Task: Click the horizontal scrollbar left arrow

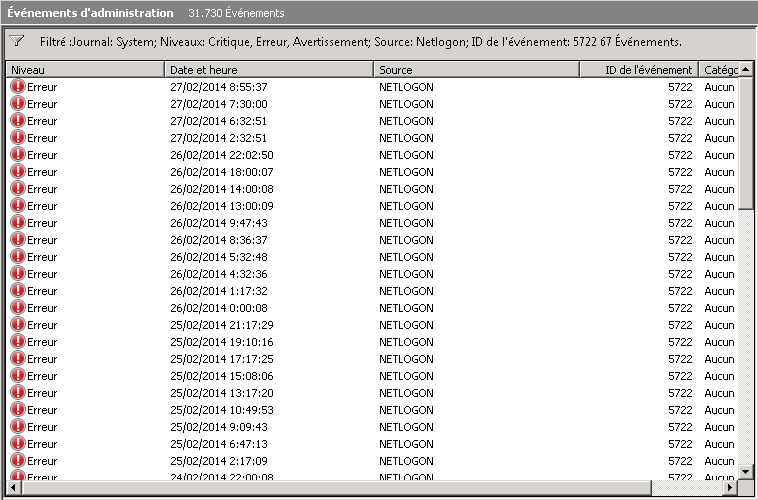Action: point(13,487)
